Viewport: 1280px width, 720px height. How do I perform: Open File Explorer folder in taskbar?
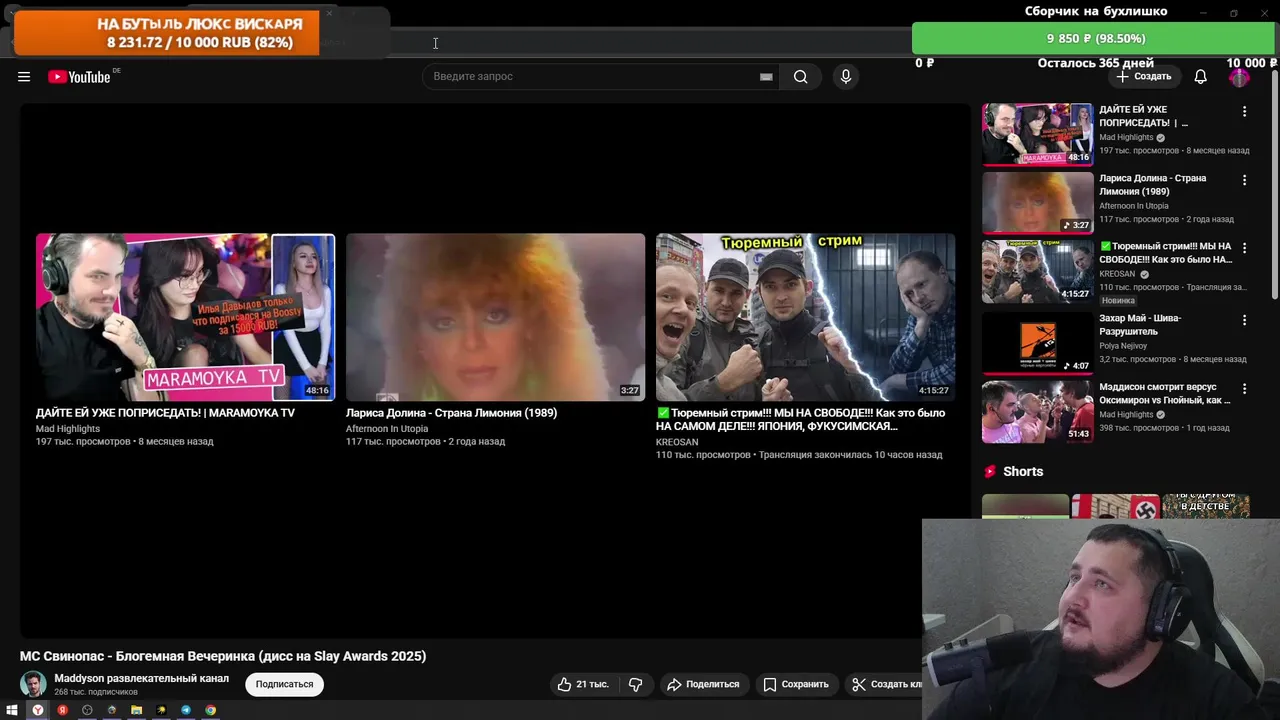[x=137, y=710]
